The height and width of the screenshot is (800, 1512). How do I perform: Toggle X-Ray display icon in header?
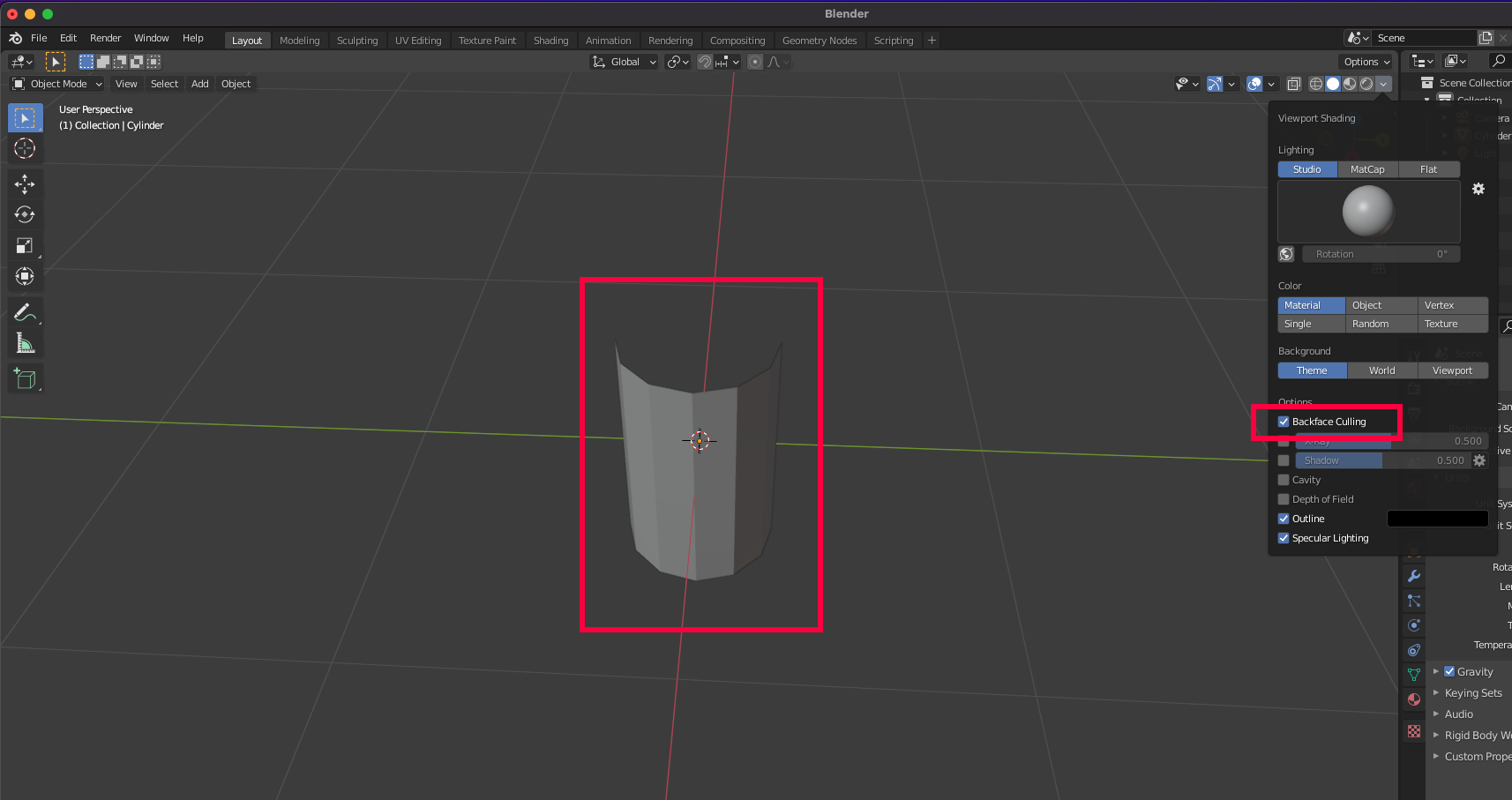tap(1293, 84)
